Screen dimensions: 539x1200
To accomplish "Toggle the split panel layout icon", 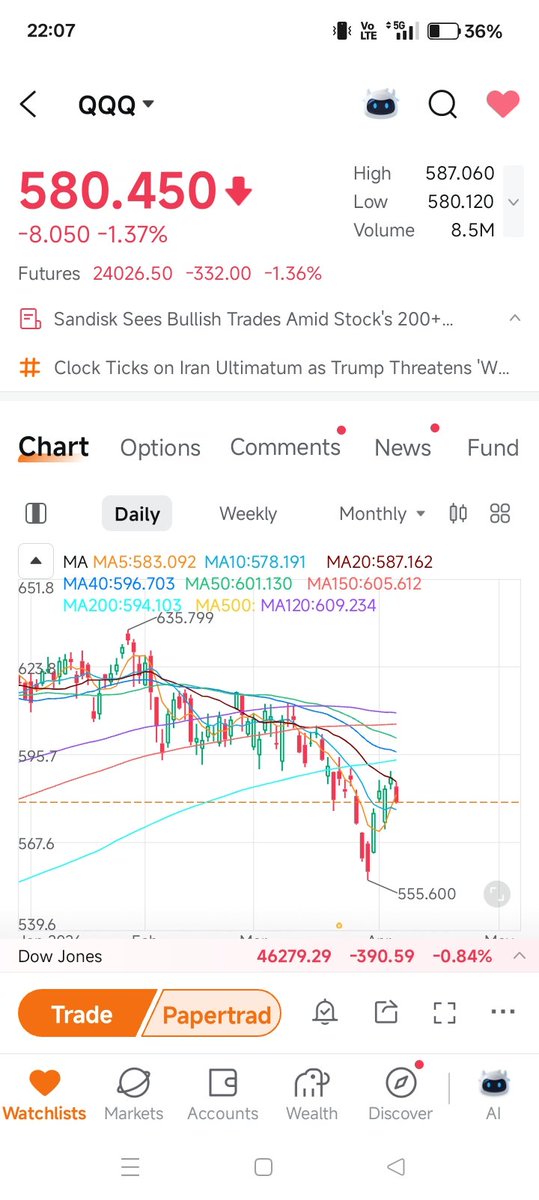I will (35, 514).
